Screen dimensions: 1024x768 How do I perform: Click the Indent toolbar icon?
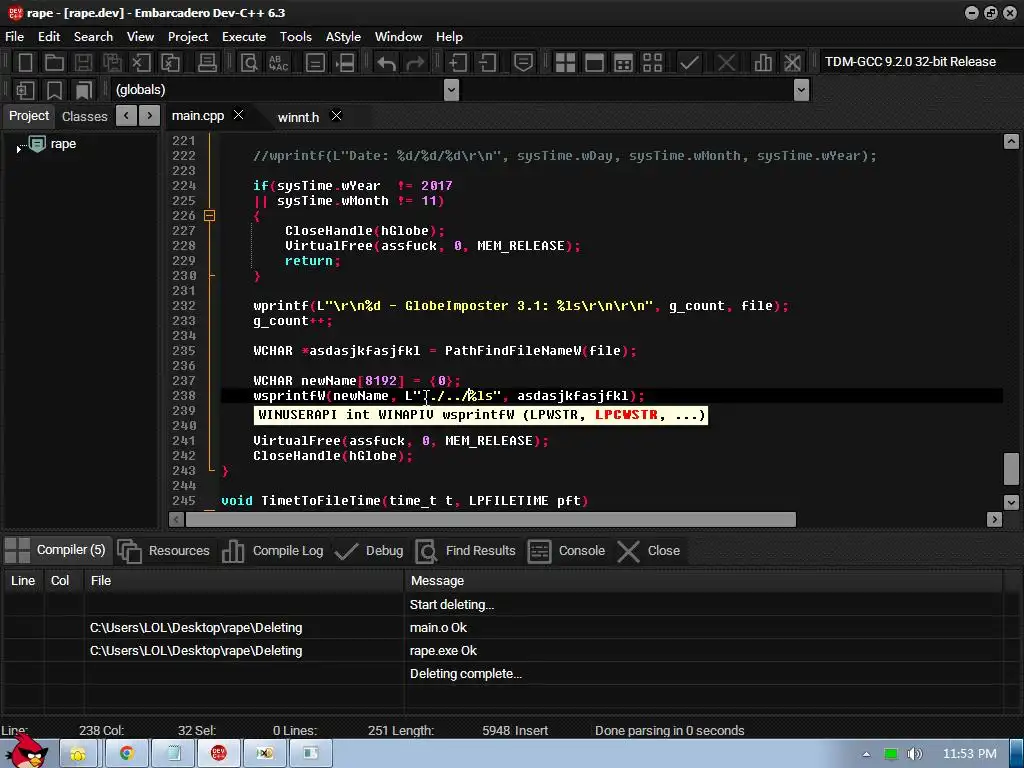[x=457, y=63]
